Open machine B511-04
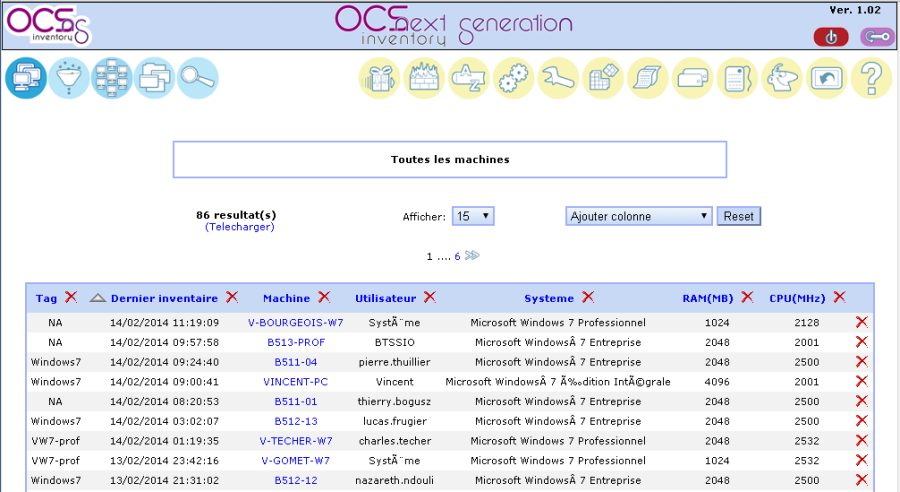This screenshot has width=900, height=492. point(296,362)
